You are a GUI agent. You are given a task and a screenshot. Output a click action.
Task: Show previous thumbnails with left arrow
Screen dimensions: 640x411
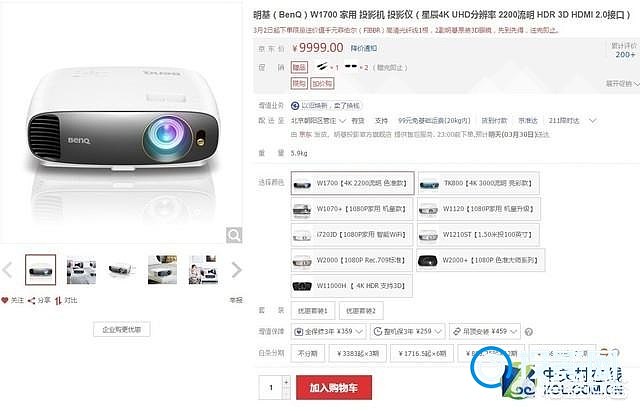click(x=7, y=270)
